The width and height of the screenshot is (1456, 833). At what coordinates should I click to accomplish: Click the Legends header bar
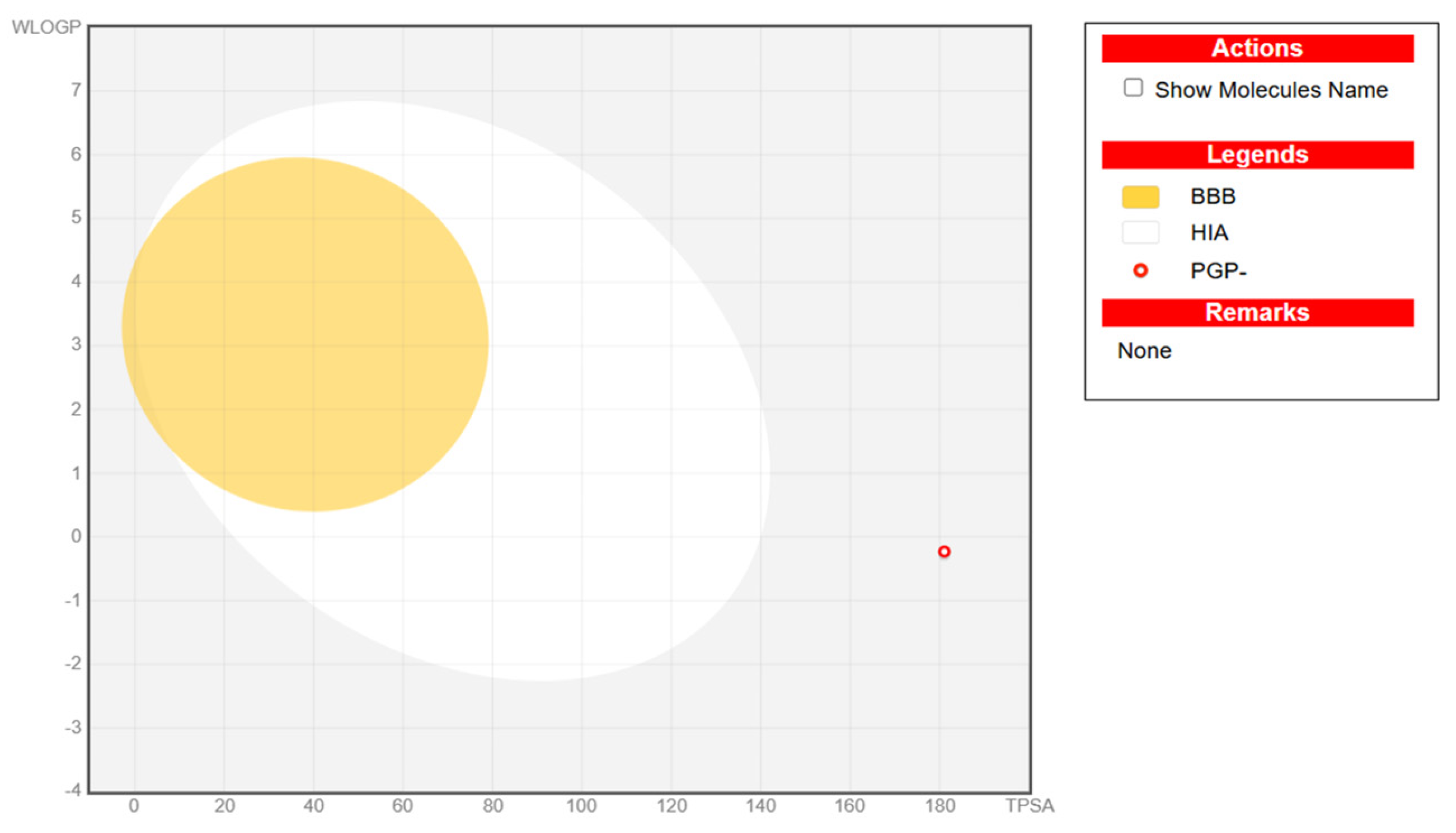pyautogui.click(x=1258, y=155)
